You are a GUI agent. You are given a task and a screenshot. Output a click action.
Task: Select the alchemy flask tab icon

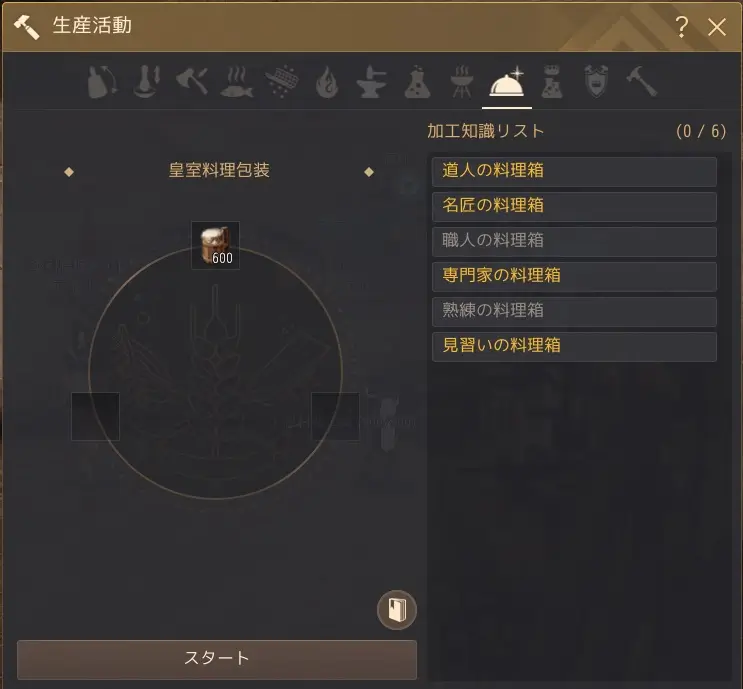pos(417,82)
